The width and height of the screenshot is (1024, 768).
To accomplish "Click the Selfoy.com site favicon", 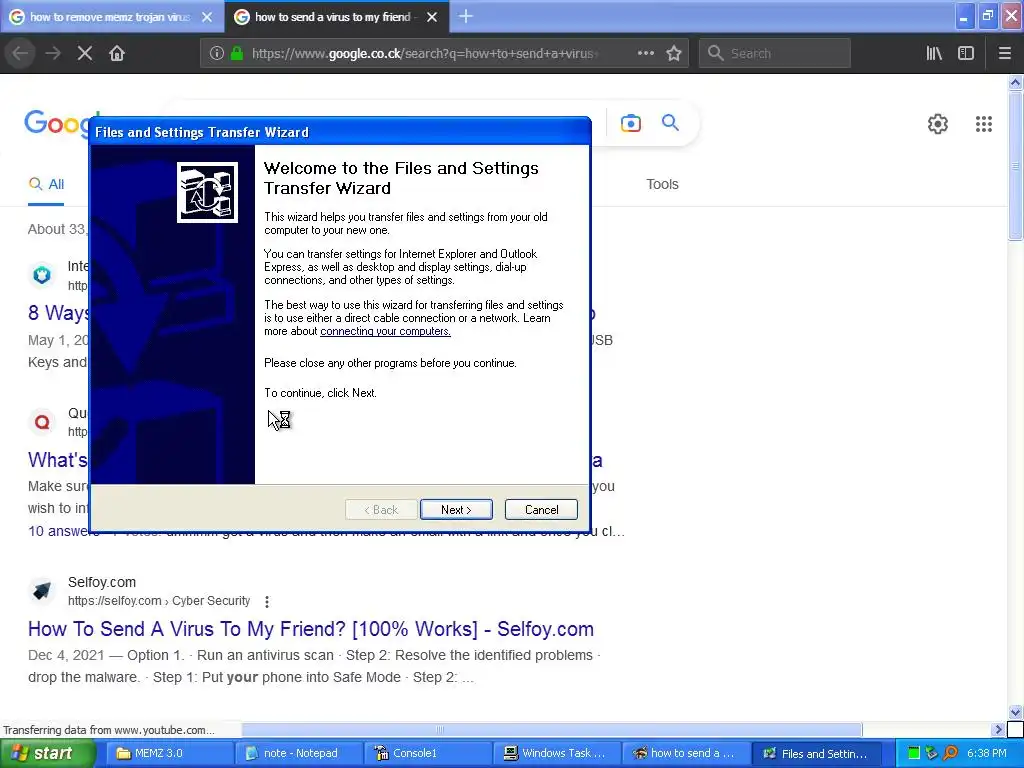I will coord(42,590).
